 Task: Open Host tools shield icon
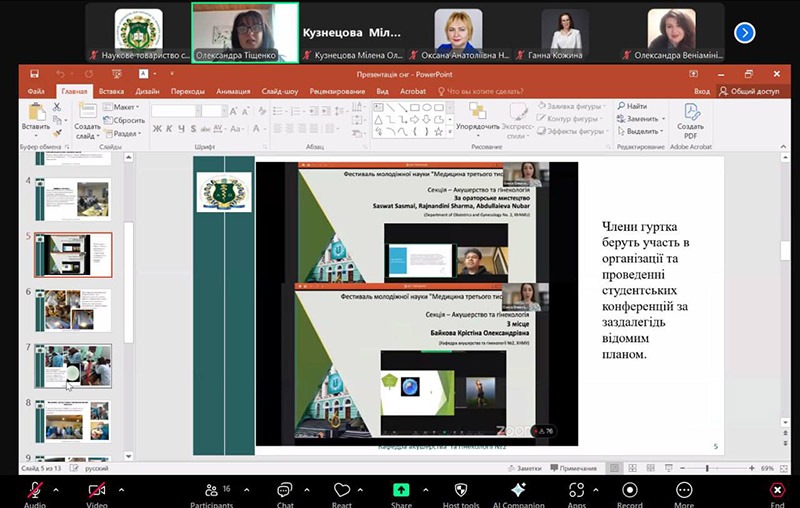[460, 490]
